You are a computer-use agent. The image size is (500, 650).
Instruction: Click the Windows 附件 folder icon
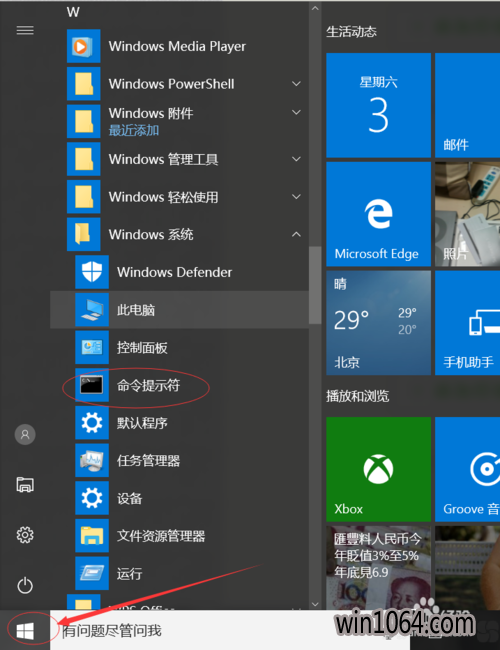[x=83, y=121]
